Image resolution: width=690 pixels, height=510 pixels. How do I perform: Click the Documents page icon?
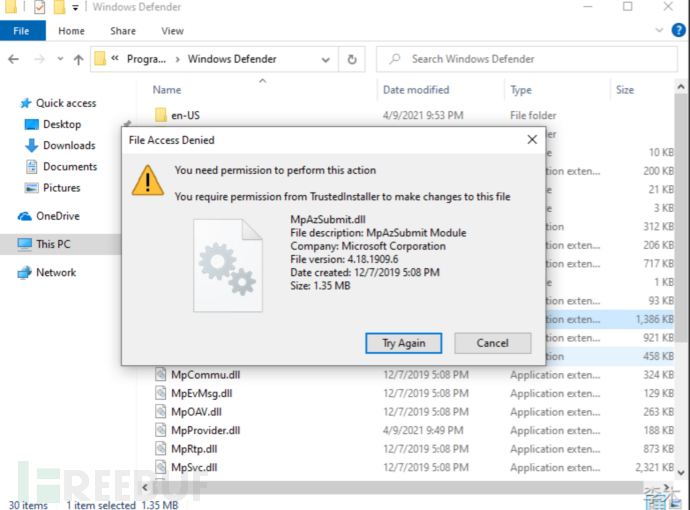[x=32, y=166]
